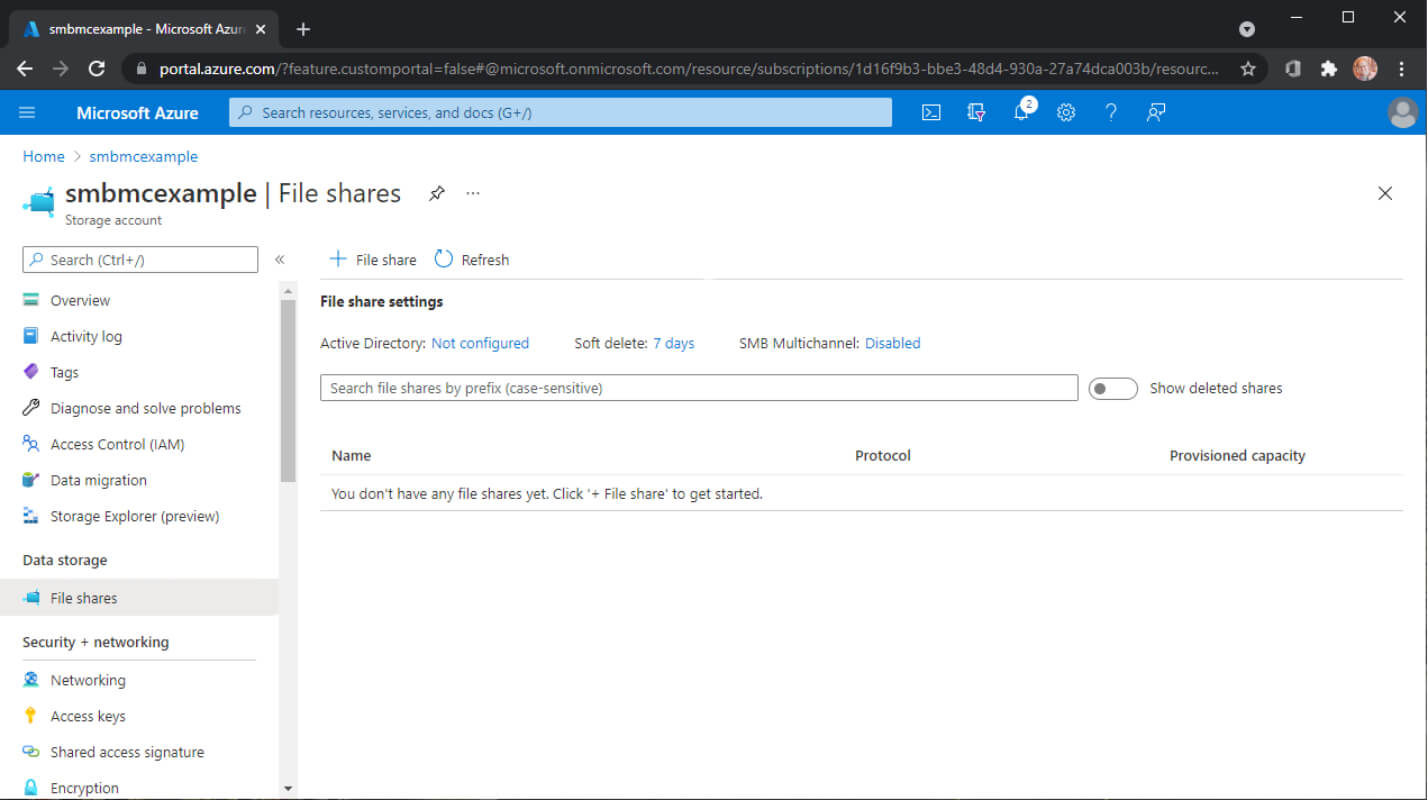The width and height of the screenshot is (1428, 800).
Task: Focus the resource menu search box
Action: [140, 260]
